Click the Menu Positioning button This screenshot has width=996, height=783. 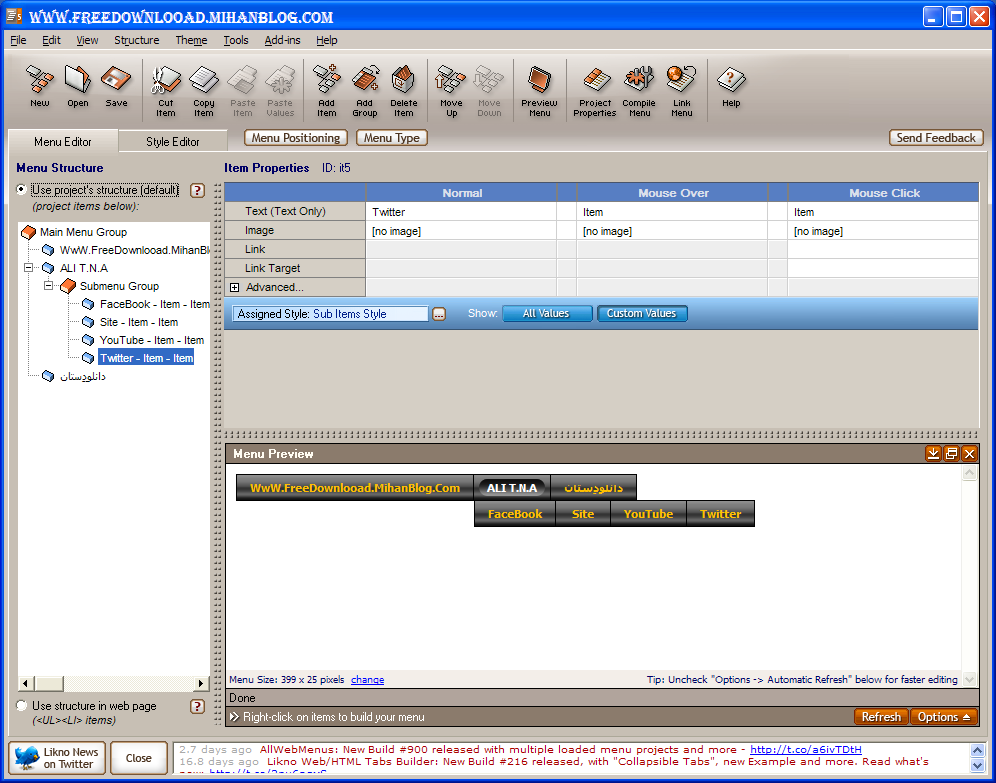(x=295, y=138)
